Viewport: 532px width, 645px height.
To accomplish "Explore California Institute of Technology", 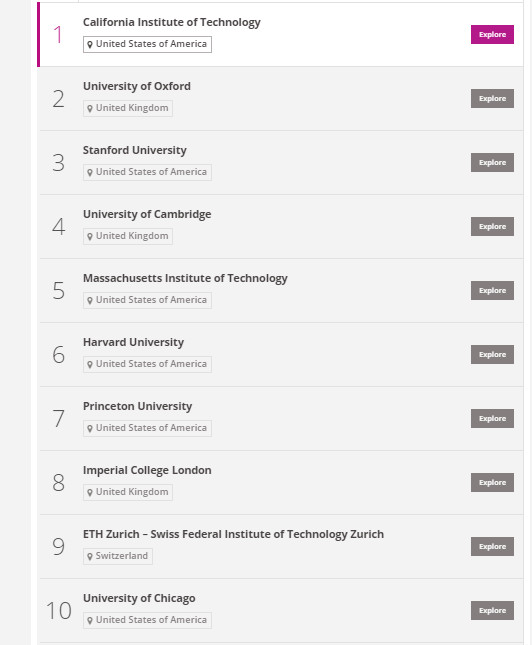I will pos(492,35).
